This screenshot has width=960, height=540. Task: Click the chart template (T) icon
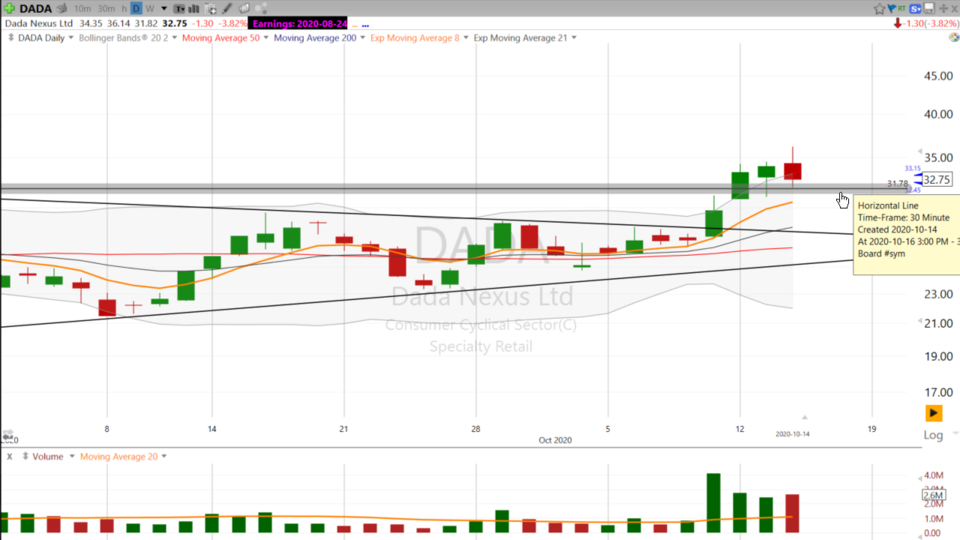[179, 9]
